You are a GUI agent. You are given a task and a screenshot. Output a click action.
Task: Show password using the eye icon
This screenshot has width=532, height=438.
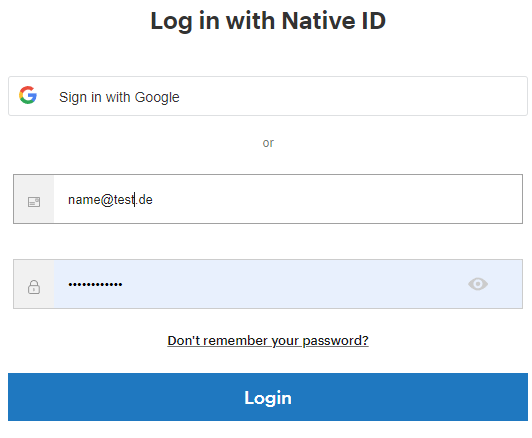tap(478, 284)
